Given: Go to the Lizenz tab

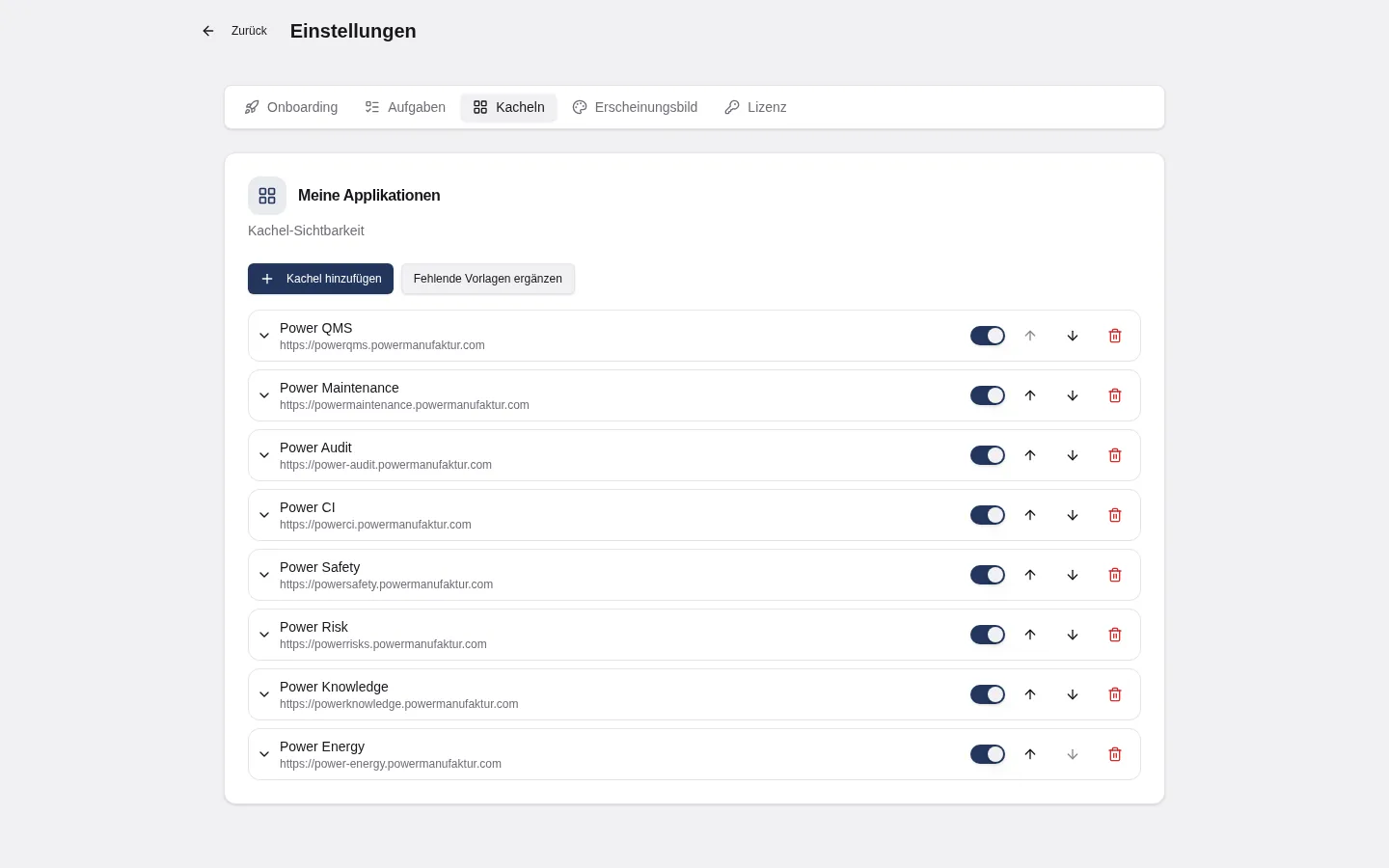Looking at the screenshot, I should (755, 107).
